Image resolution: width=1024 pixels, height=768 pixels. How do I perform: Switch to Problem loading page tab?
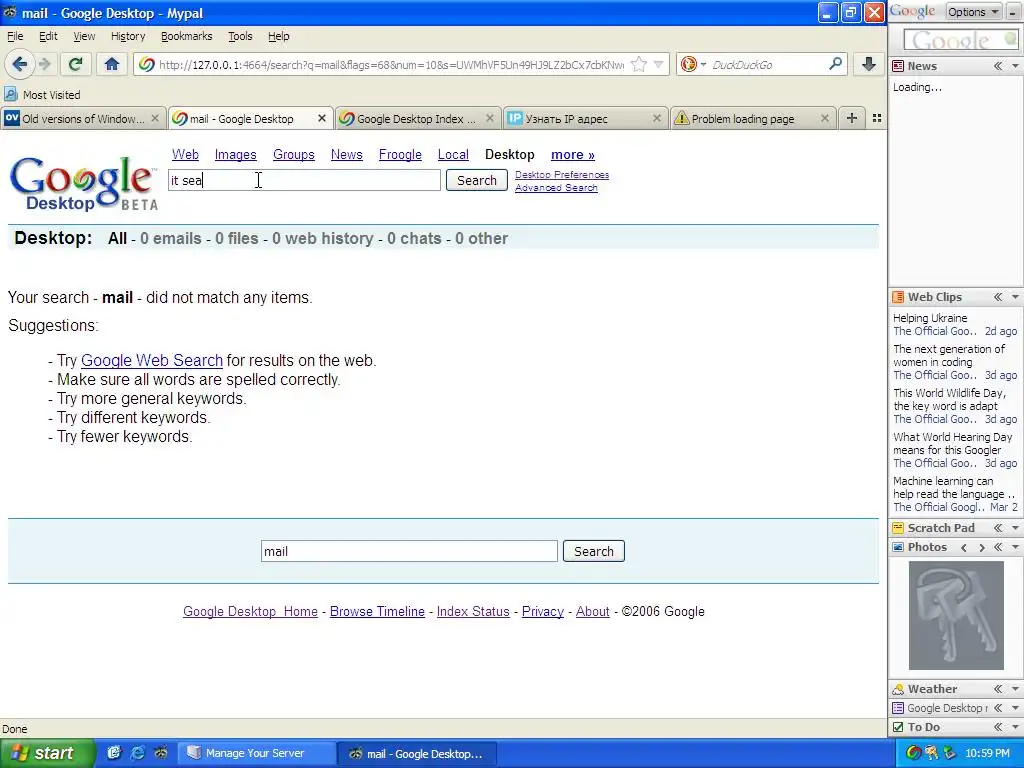point(752,119)
